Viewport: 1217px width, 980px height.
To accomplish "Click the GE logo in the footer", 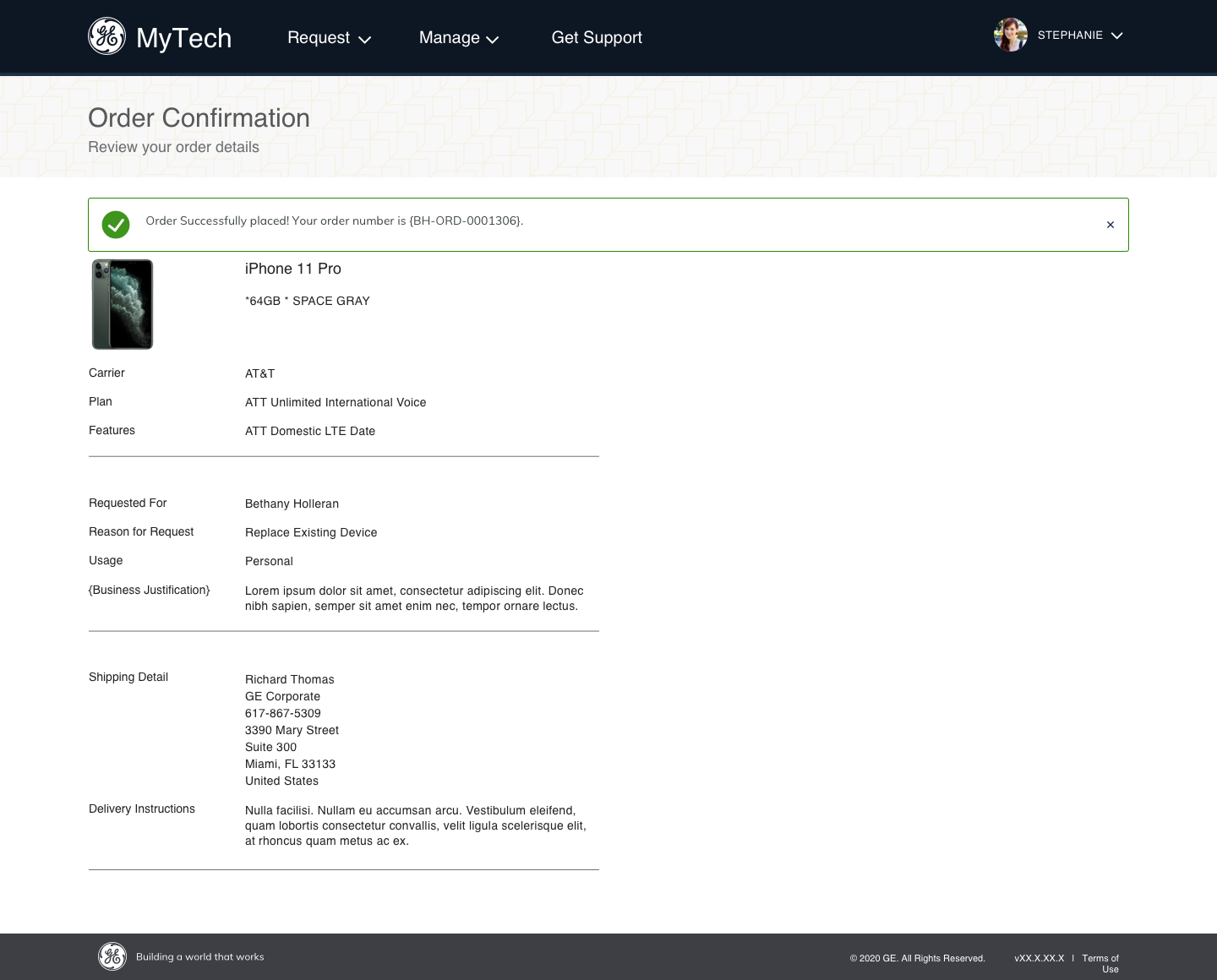I will tap(112, 956).
